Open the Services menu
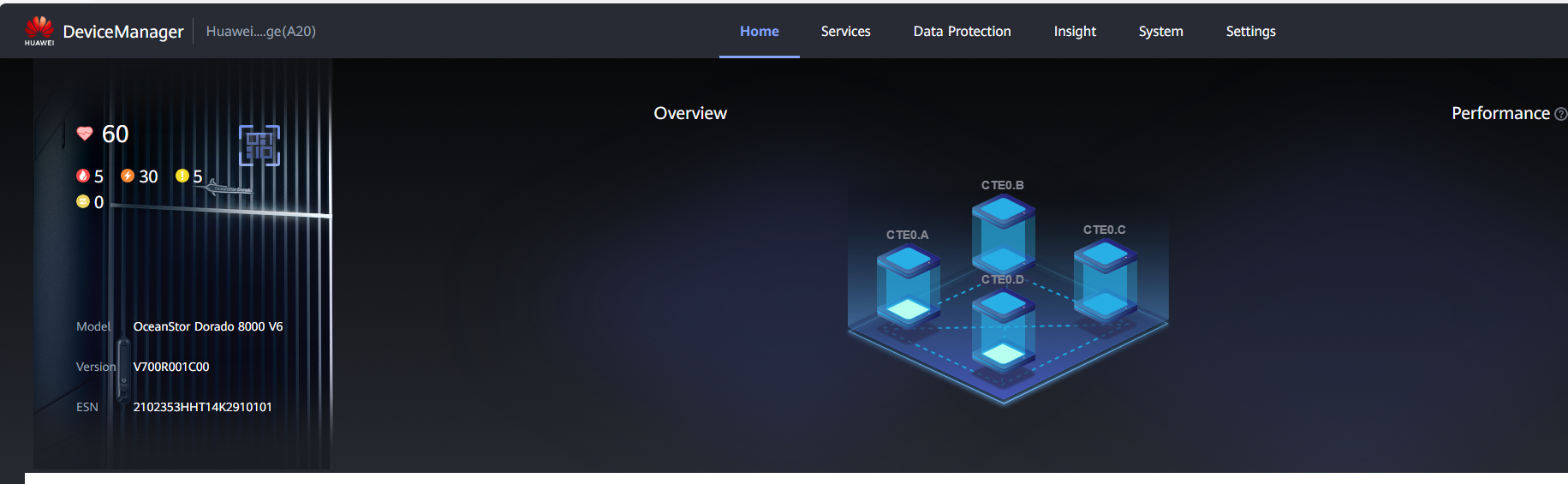 click(845, 31)
